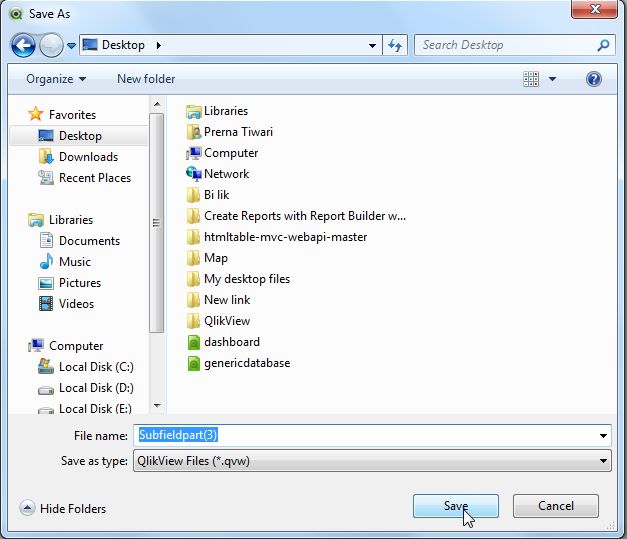Click the Save button
The width and height of the screenshot is (627, 539).
[x=455, y=506]
